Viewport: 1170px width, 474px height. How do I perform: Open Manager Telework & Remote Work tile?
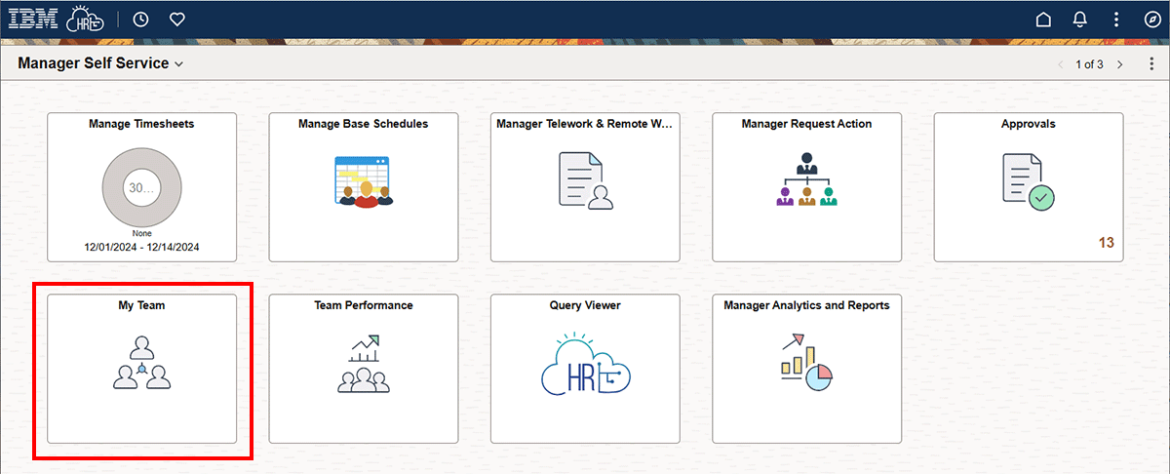[585, 187]
